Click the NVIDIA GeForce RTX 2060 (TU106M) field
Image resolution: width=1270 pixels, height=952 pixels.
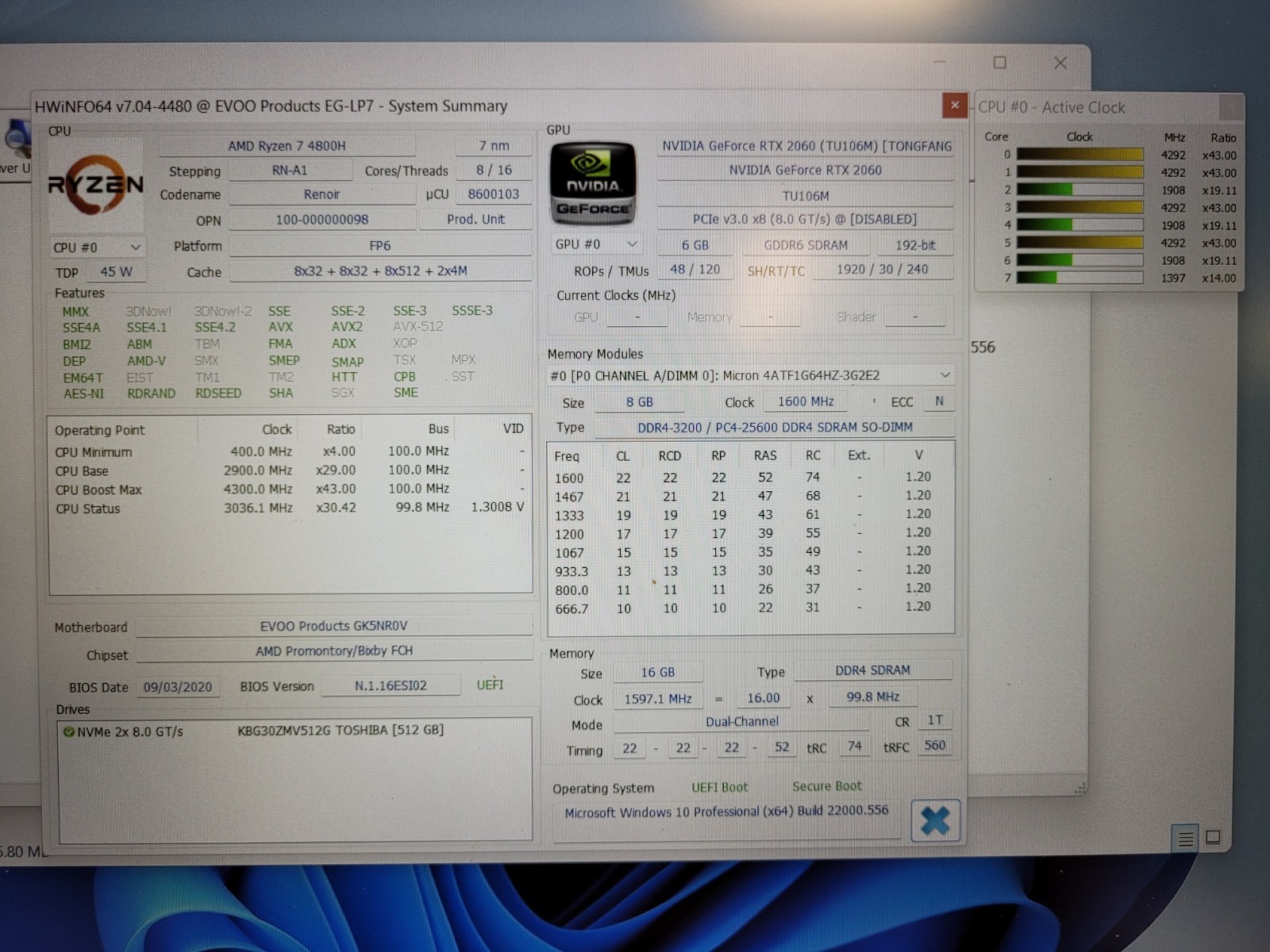point(806,146)
